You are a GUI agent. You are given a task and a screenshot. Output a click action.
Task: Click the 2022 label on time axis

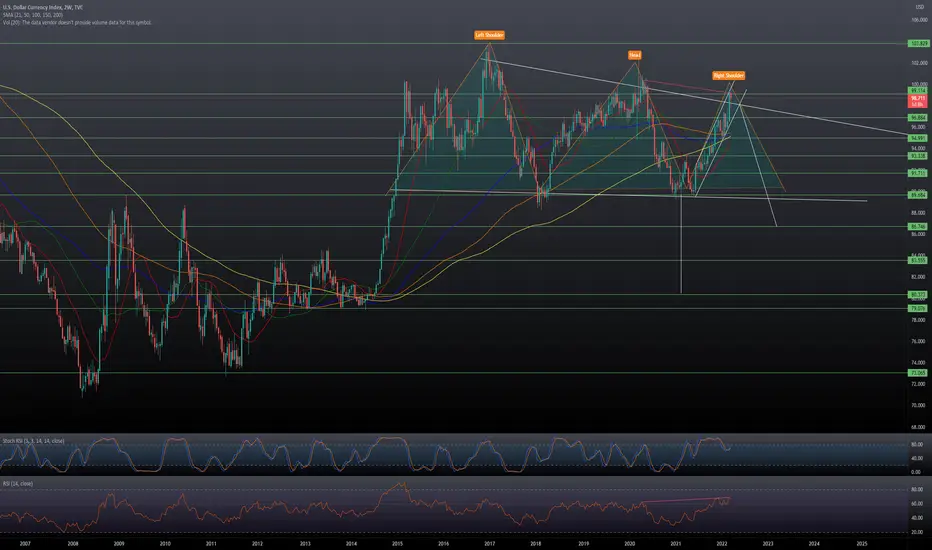click(722, 543)
